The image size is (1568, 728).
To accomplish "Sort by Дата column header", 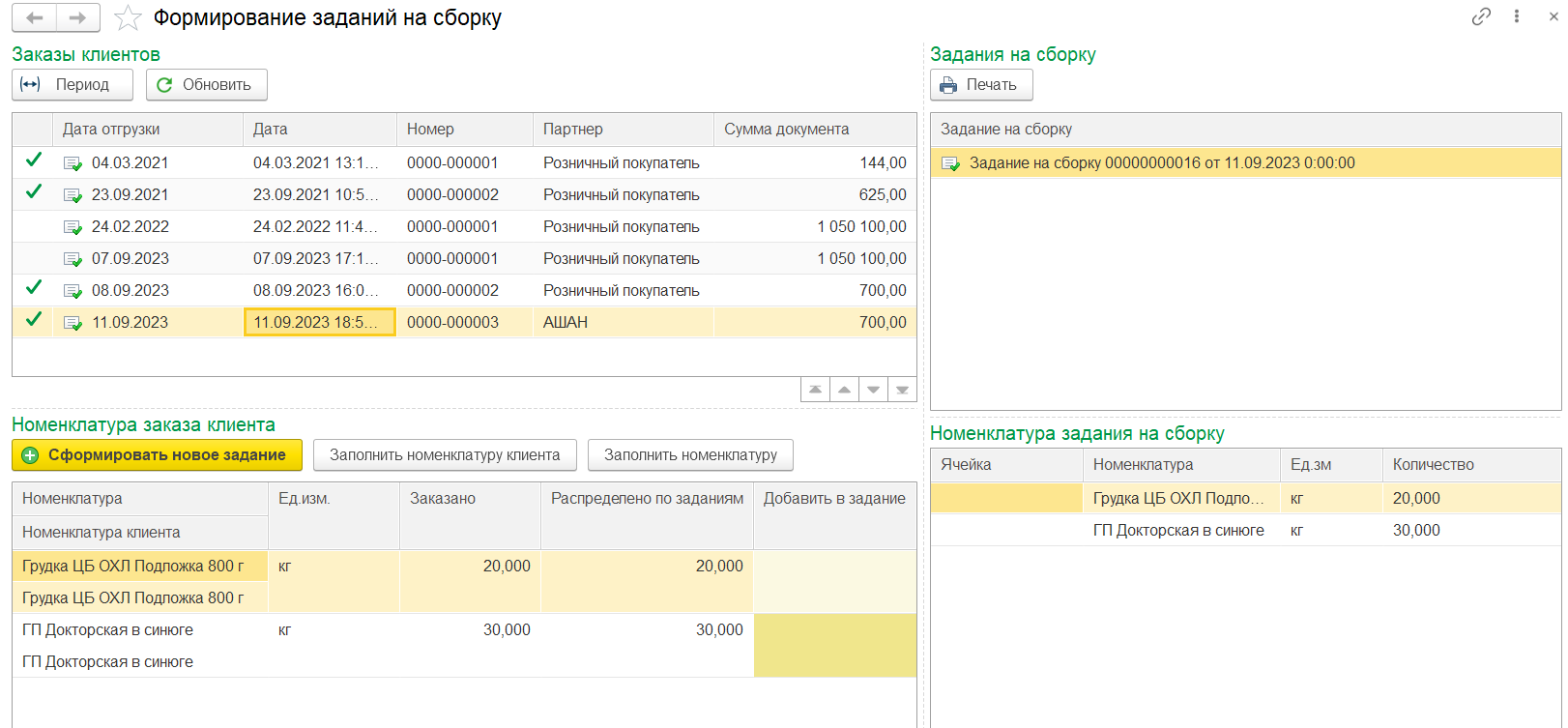I will coord(320,130).
